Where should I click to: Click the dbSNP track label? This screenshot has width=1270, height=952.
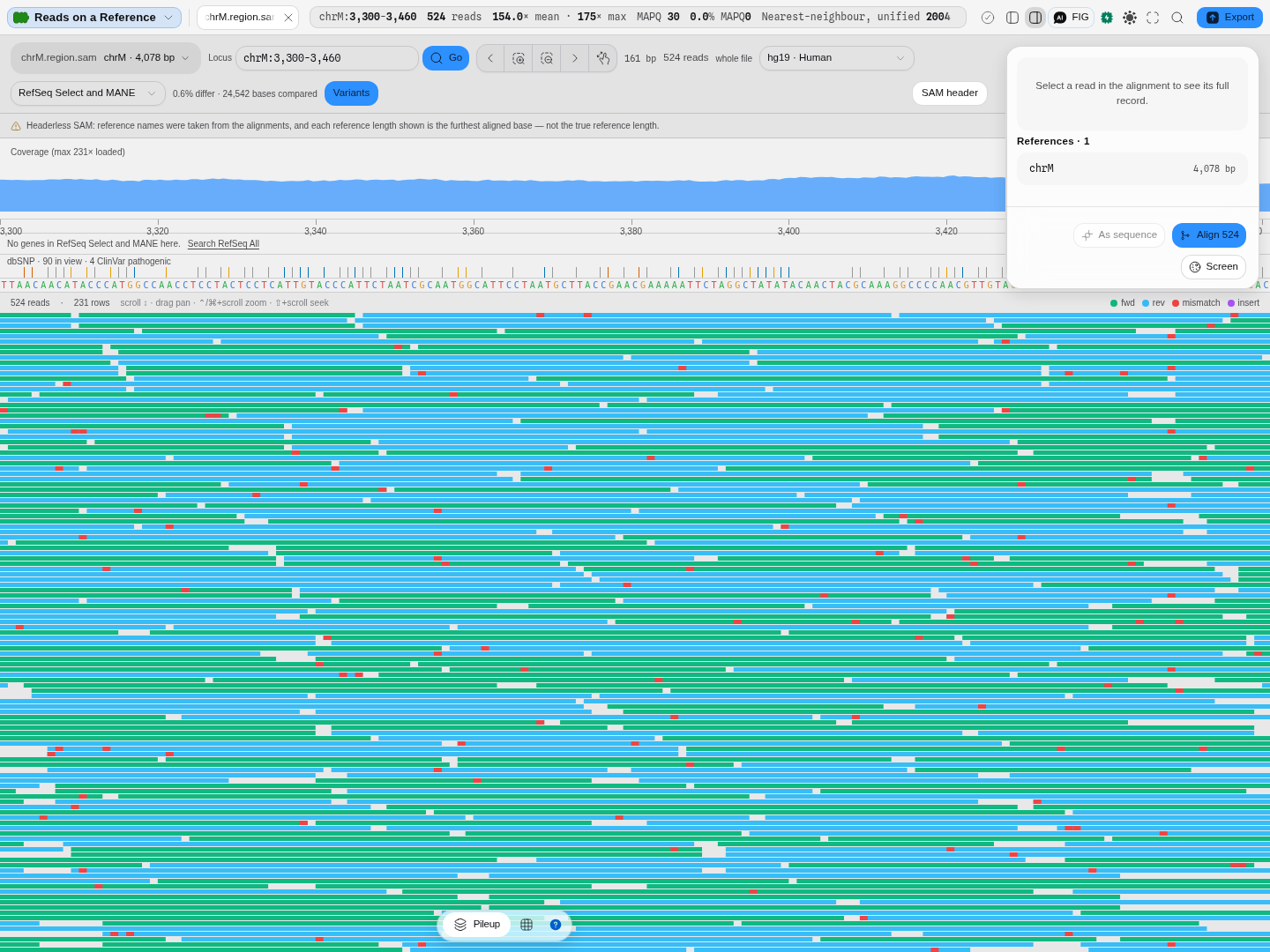[x=89, y=262]
